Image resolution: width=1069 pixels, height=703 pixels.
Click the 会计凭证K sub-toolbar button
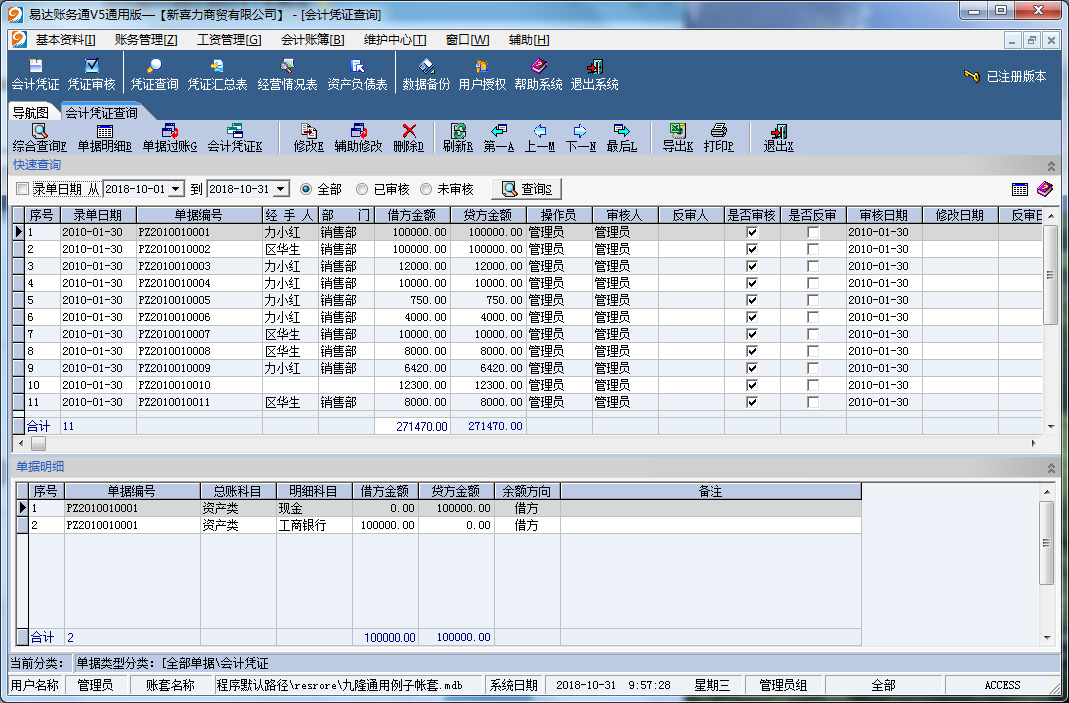point(235,138)
